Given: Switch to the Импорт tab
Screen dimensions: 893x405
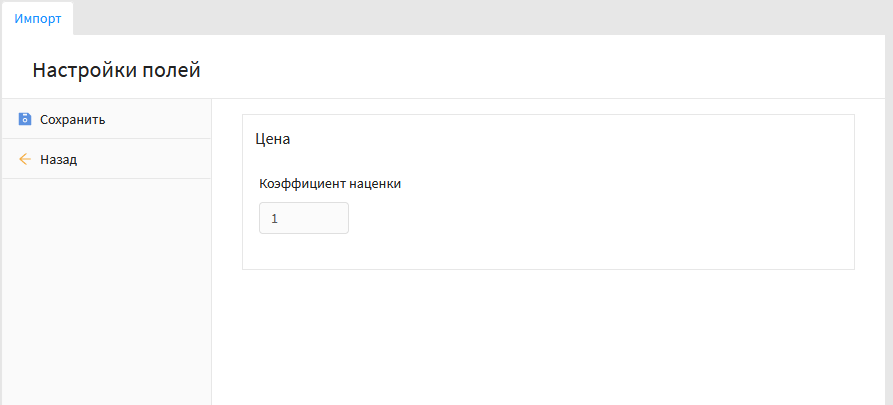Looking at the screenshot, I should click(38, 18).
